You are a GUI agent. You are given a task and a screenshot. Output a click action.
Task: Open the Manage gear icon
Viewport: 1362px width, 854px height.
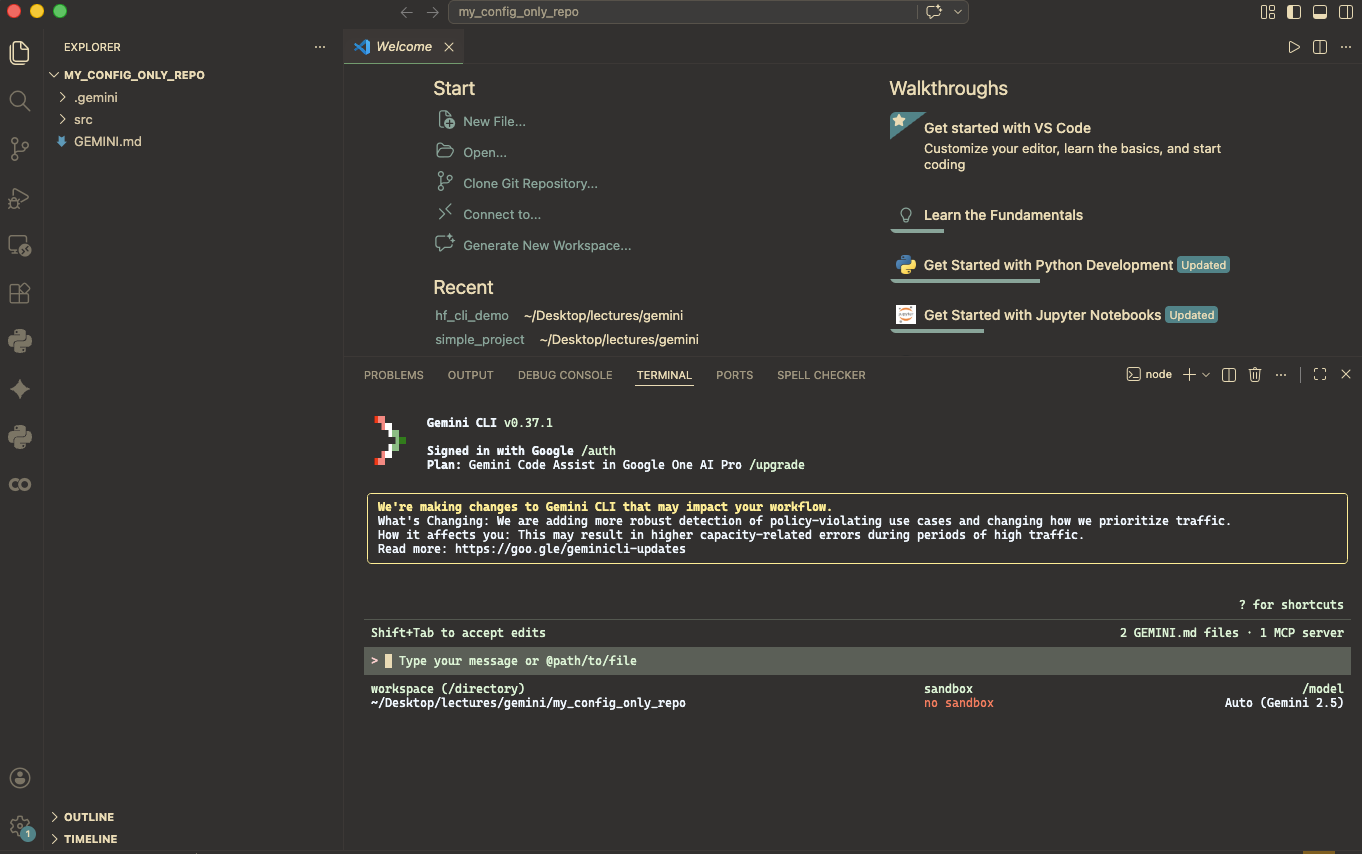[x=20, y=826]
